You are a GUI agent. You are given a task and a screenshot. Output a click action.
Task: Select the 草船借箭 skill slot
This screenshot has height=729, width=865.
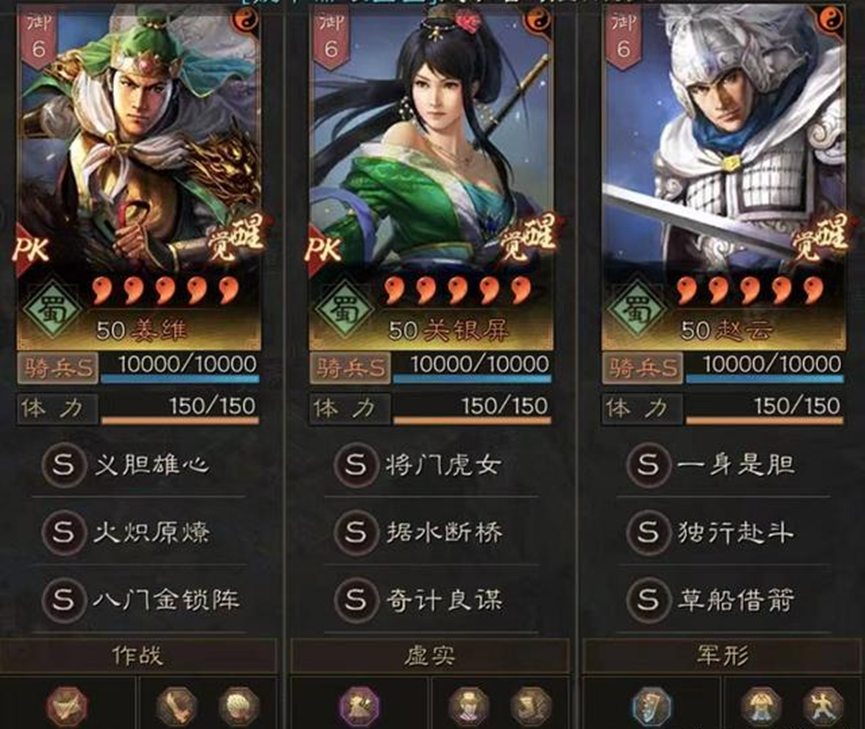[723, 600]
